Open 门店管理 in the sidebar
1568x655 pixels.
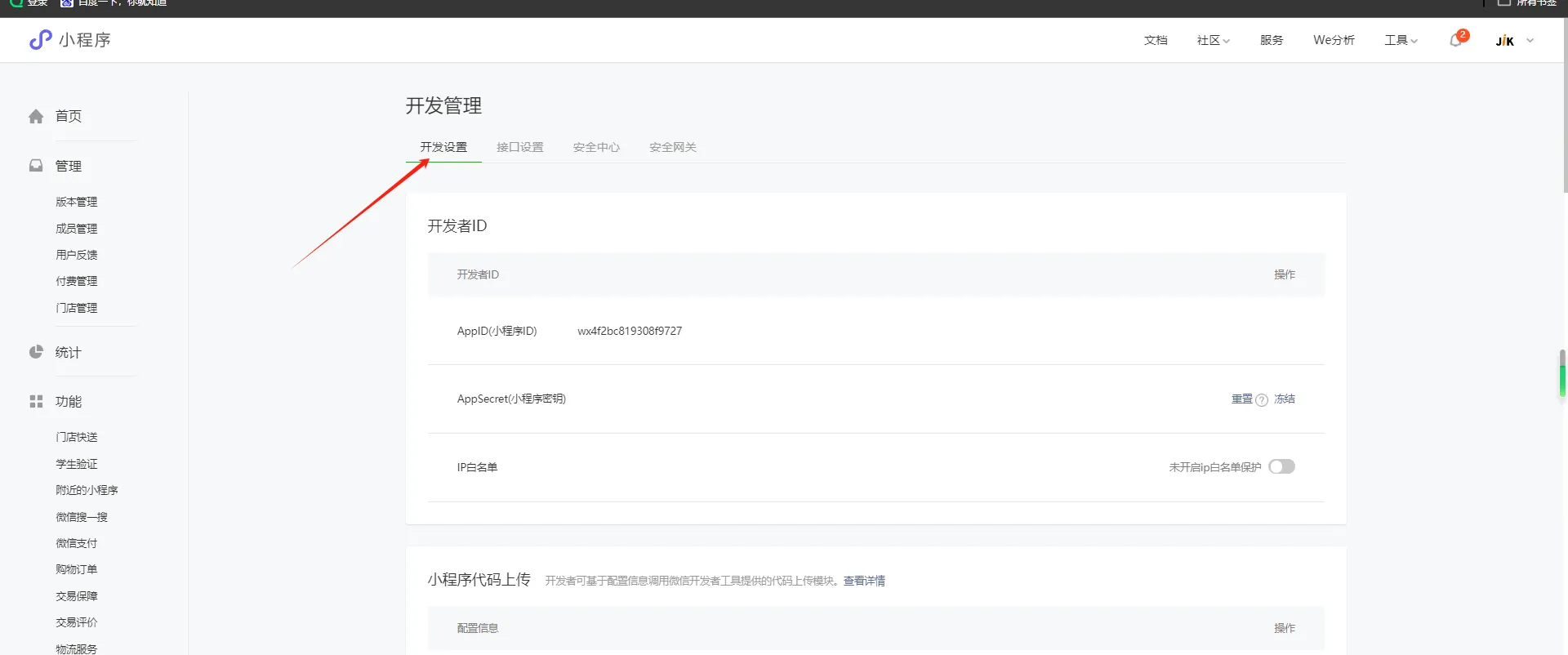click(x=77, y=308)
